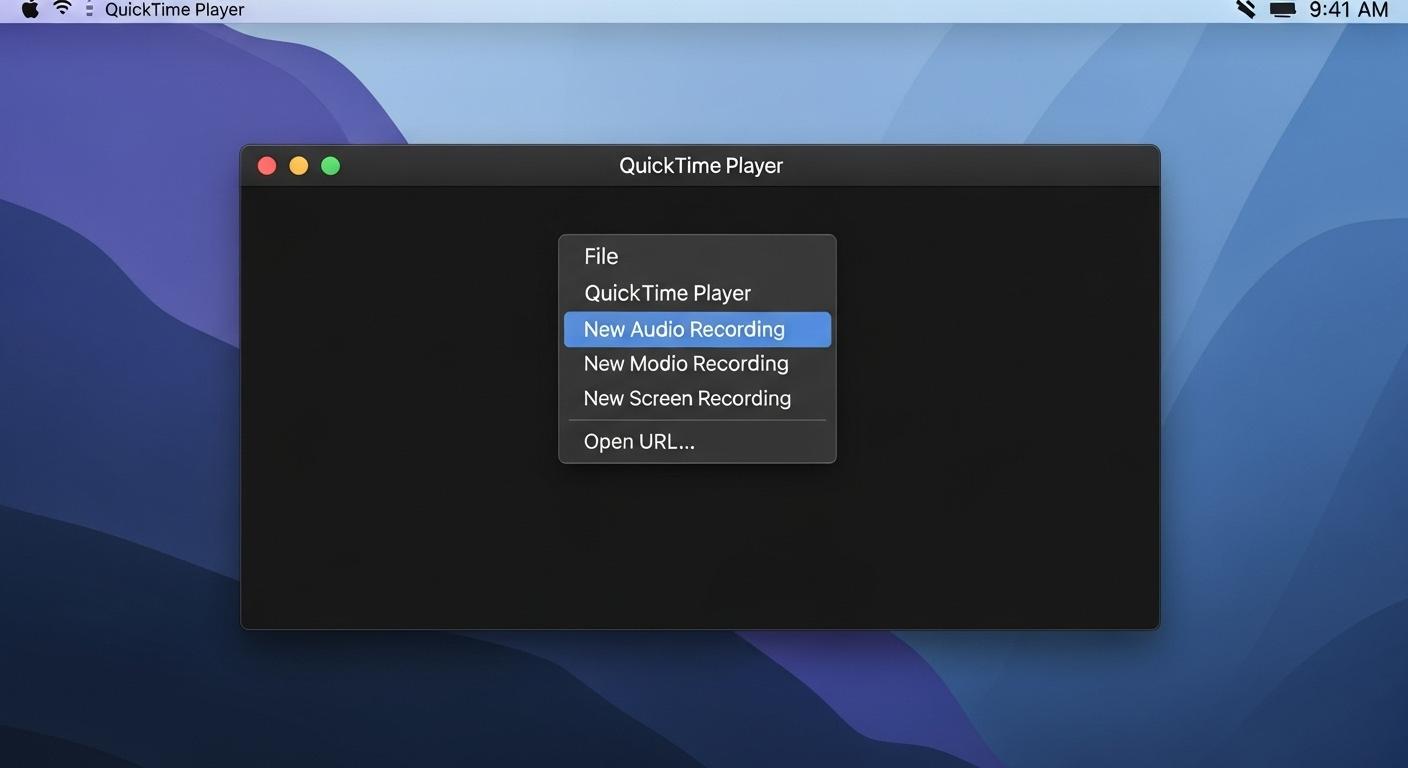Click the battery icon in menu bar
The image size is (1408, 768).
(x=1282, y=10)
